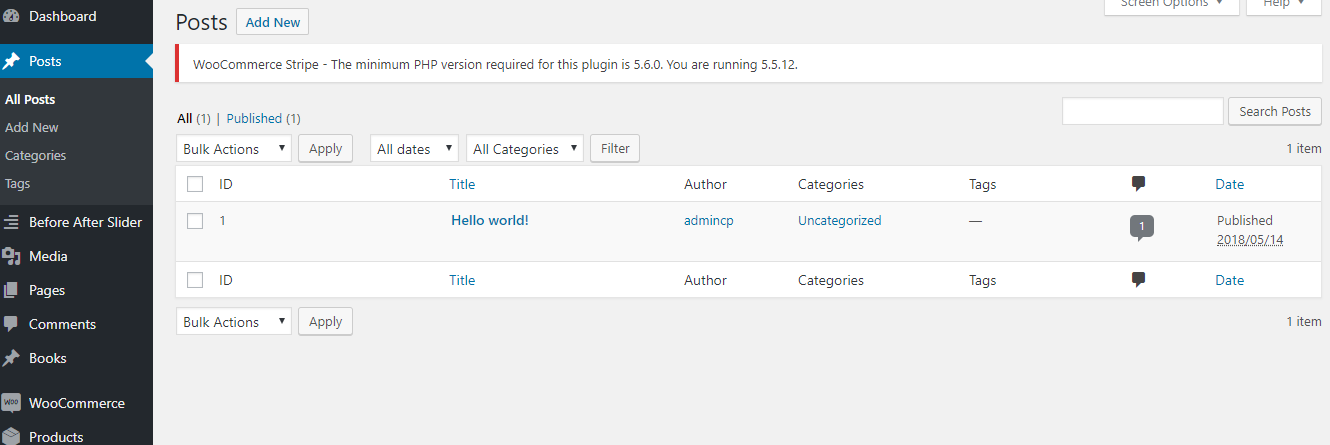Image resolution: width=1330 pixels, height=445 pixels.
Task: Open the comment count bubble for Hello world!
Action: point(1142,228)
